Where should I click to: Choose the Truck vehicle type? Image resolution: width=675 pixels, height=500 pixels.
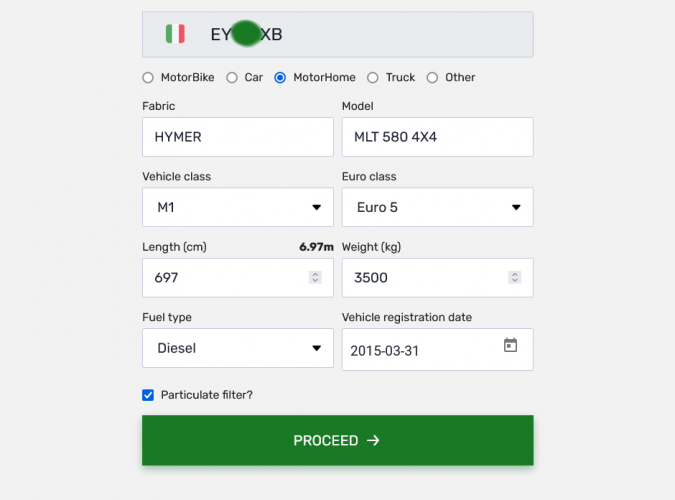click(373, 77)
